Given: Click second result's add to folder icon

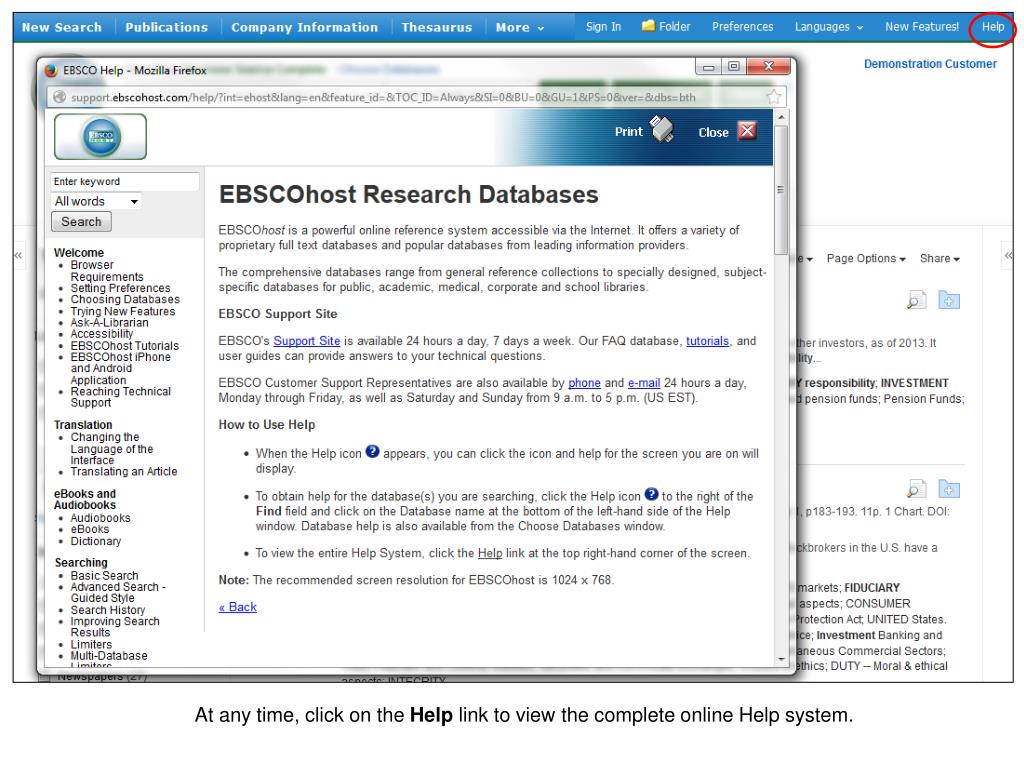Looking at the screenshot, I should coord(949,488).
